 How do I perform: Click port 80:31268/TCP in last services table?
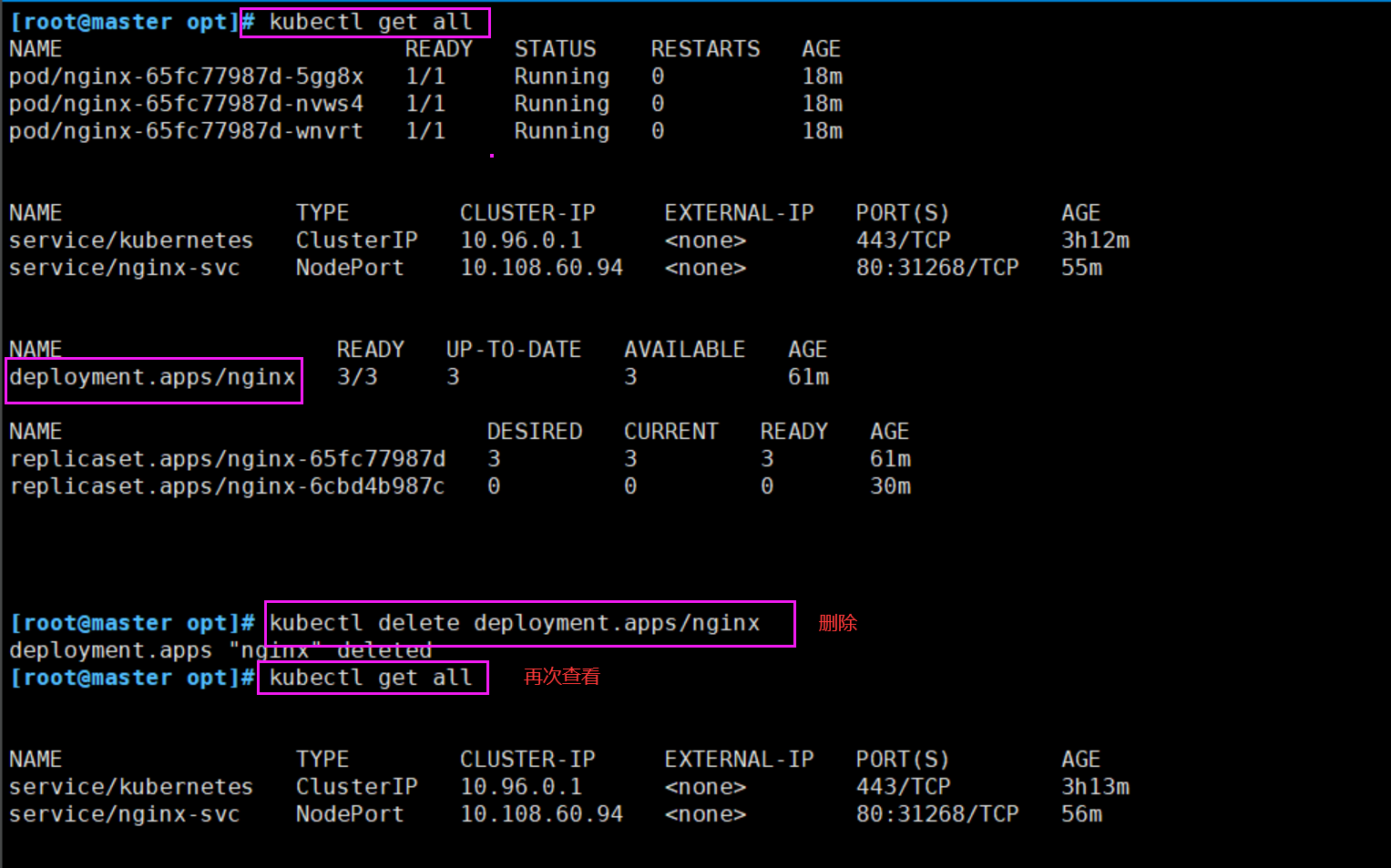(x=937, y=814)
